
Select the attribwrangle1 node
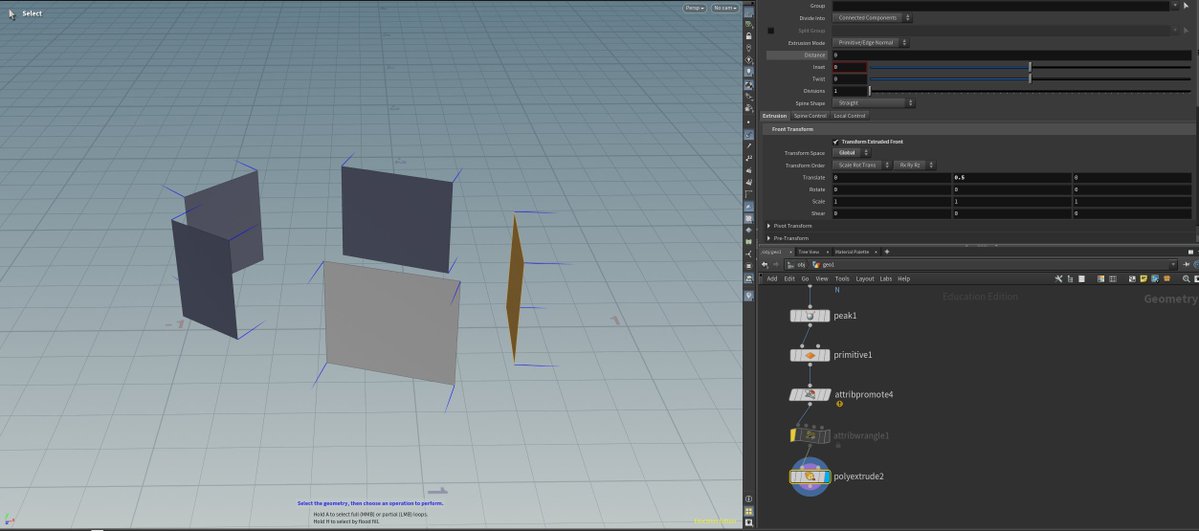pyautogui.click(x=810, y=435)
